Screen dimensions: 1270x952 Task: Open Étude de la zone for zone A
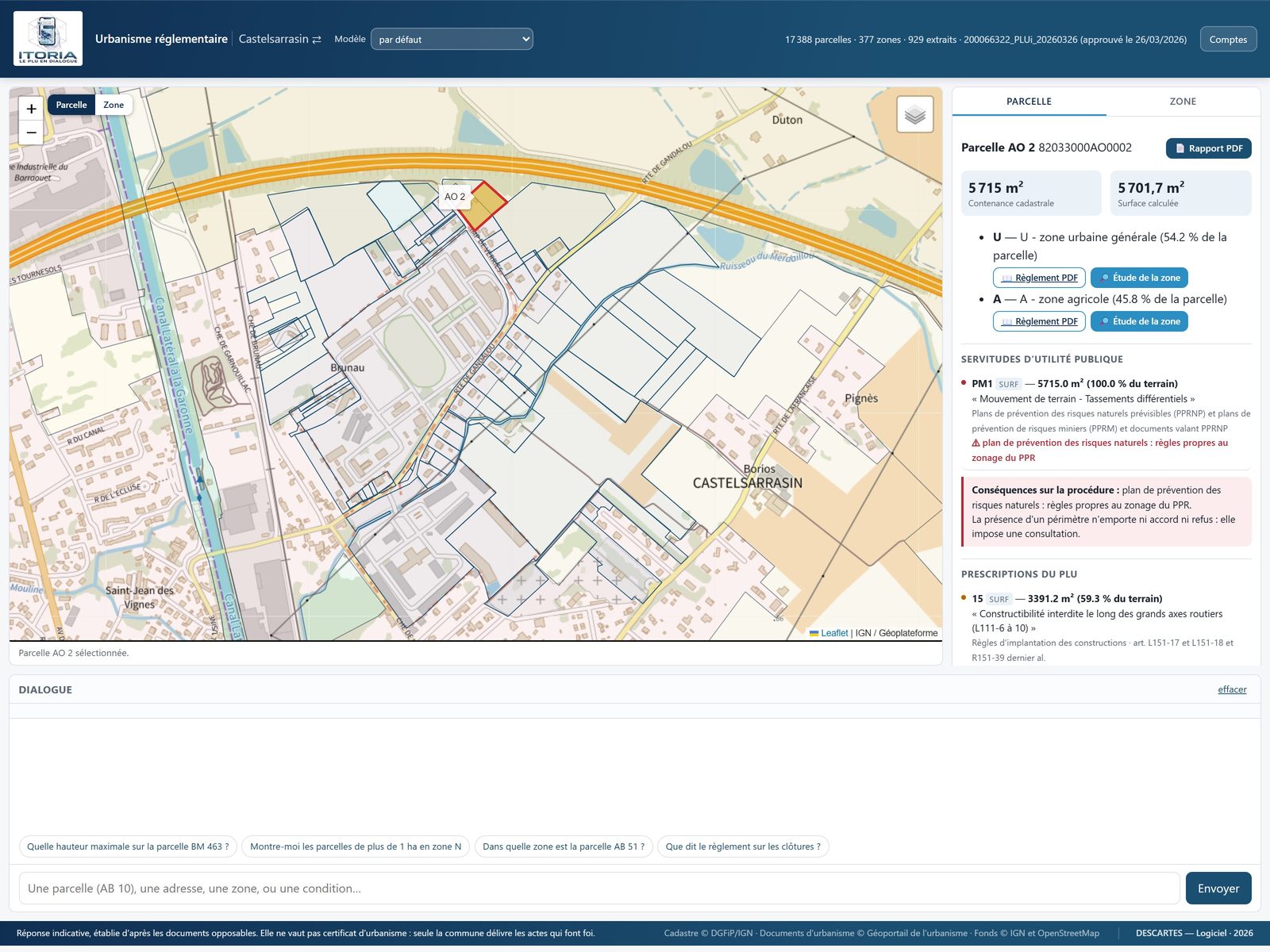1139,321
